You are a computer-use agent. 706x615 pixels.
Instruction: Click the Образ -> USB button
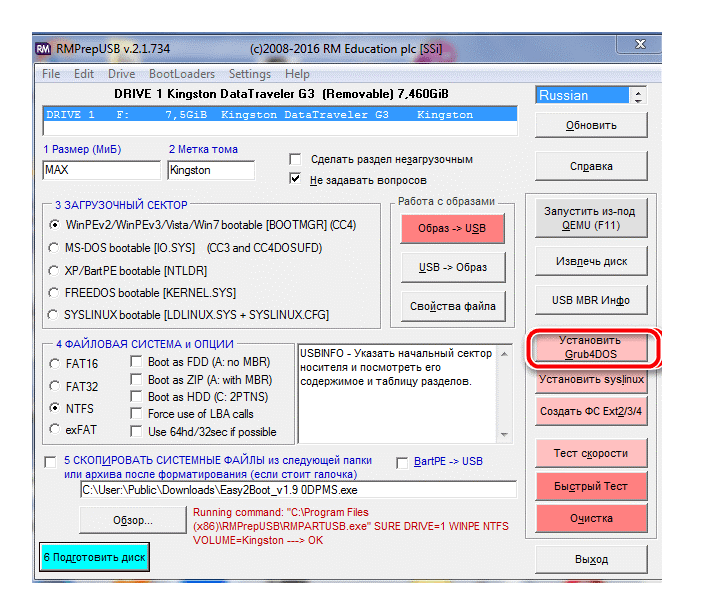click(x=453, y=228)
